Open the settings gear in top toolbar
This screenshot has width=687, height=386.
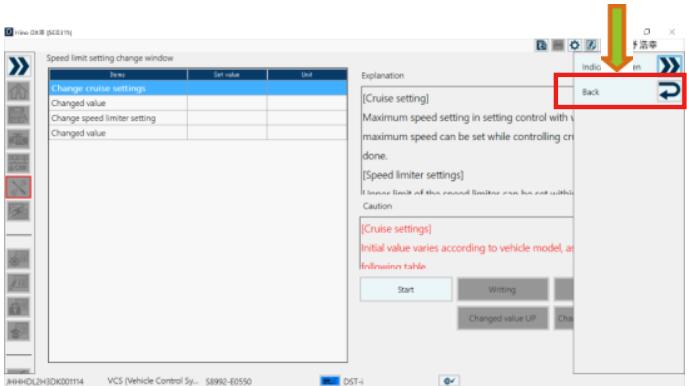click(x=574, y=45)
